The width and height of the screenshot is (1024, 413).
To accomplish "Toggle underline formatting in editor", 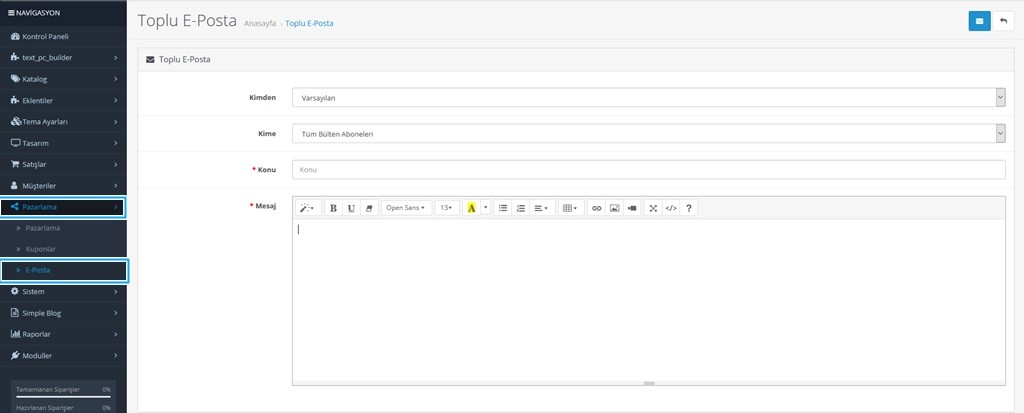I will (x=351, y=208).
